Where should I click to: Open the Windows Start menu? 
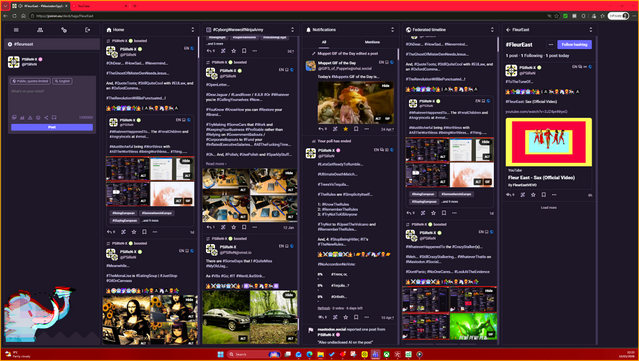(x=220, y=354)
